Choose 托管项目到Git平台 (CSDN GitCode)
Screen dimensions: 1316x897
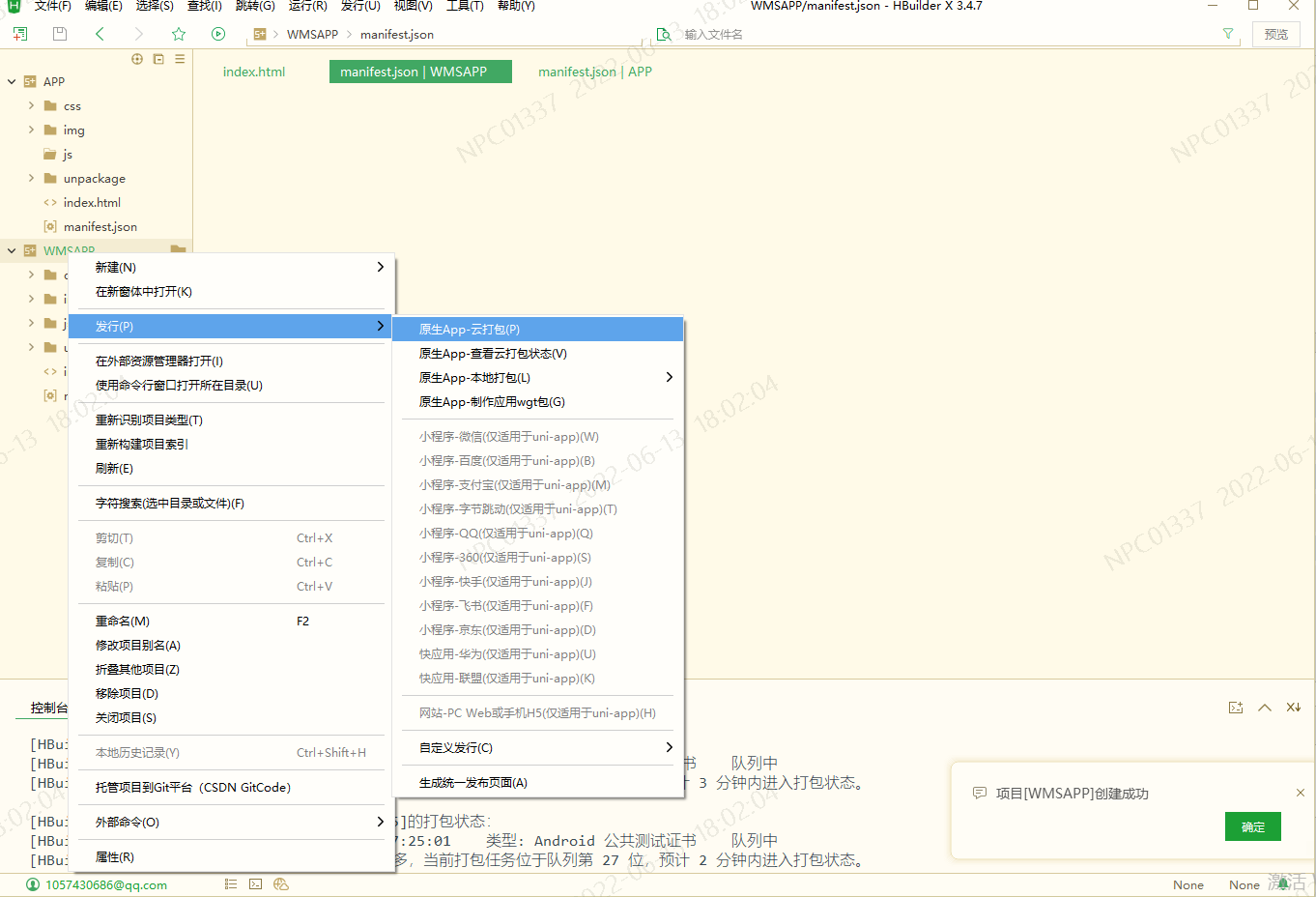(x=232, y=788)
